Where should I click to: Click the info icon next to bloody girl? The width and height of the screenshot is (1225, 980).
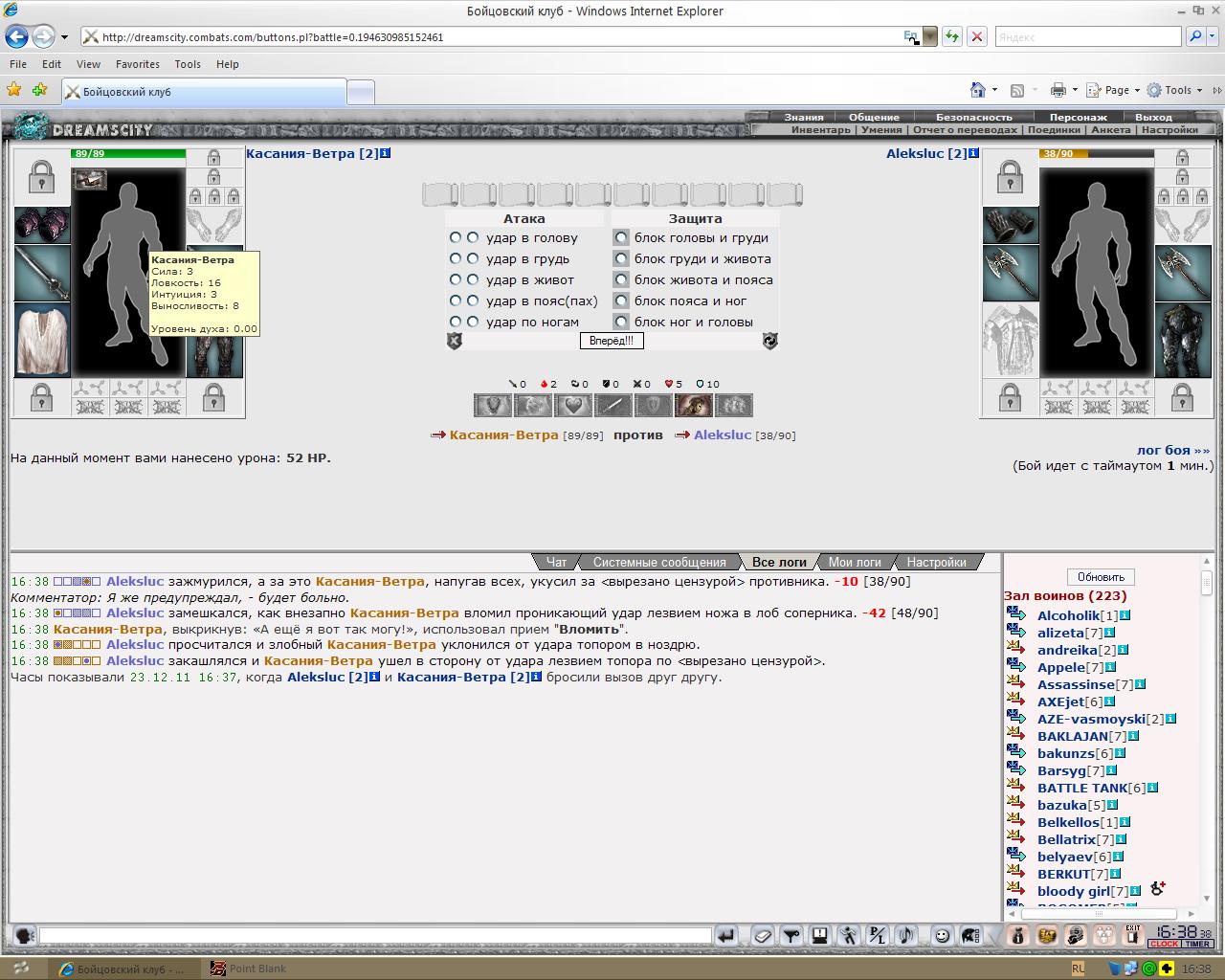(1135, 891)
